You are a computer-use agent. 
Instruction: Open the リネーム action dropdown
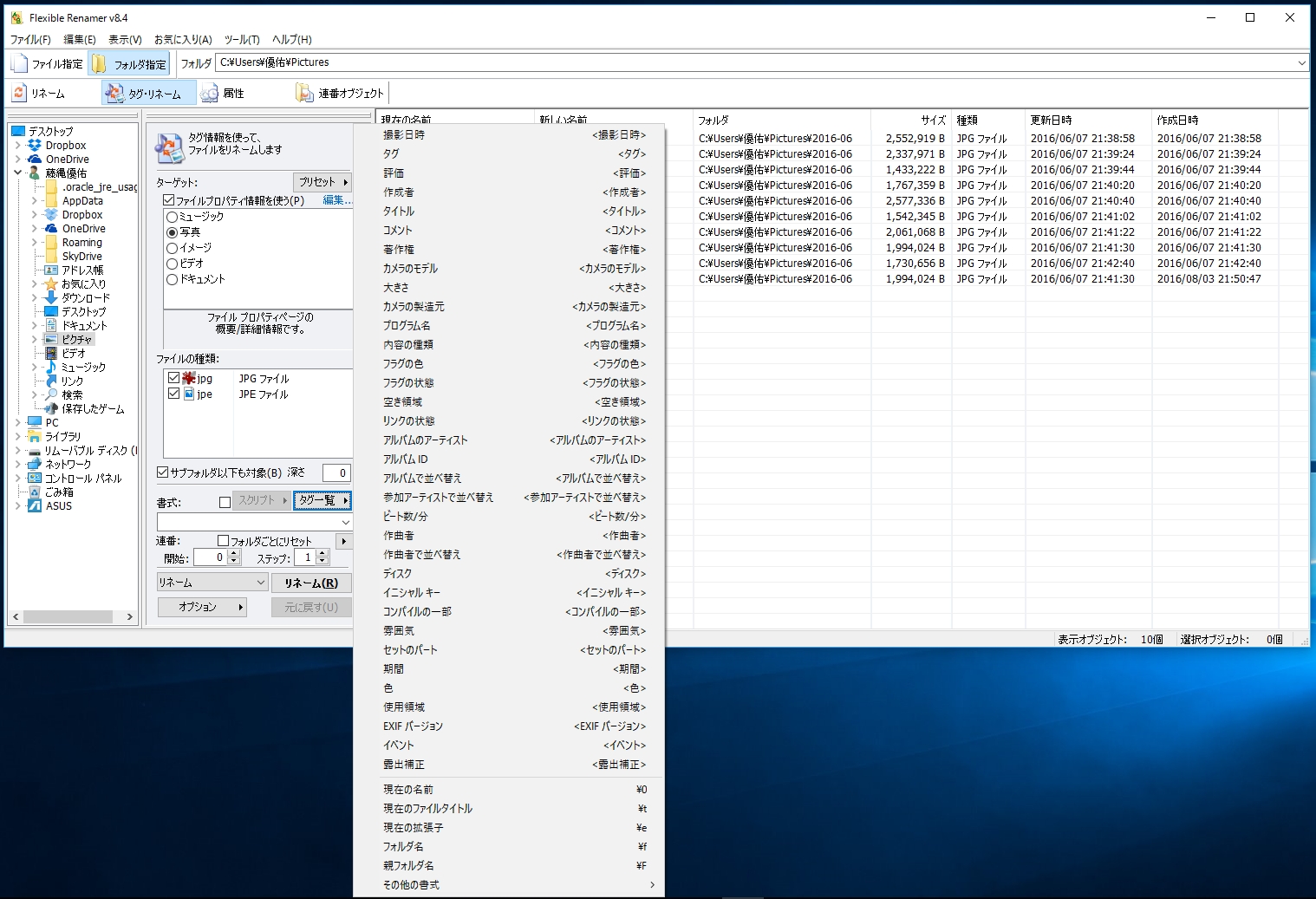(x=260, y=583)
